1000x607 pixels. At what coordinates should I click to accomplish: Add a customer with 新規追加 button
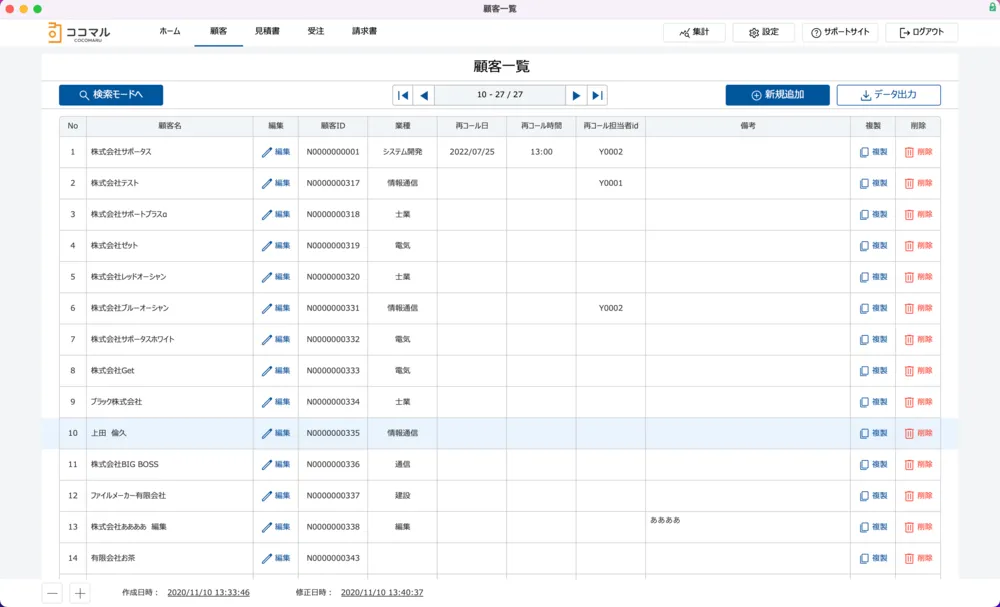coord(777,95)
